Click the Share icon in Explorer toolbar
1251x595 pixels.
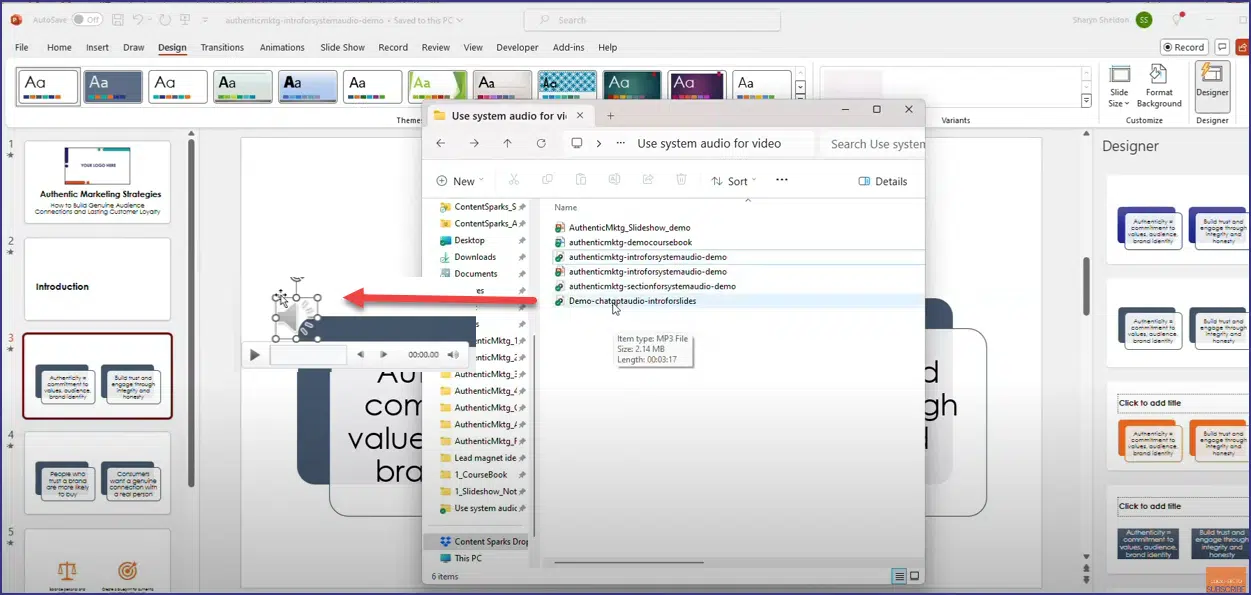coord(648,180)
